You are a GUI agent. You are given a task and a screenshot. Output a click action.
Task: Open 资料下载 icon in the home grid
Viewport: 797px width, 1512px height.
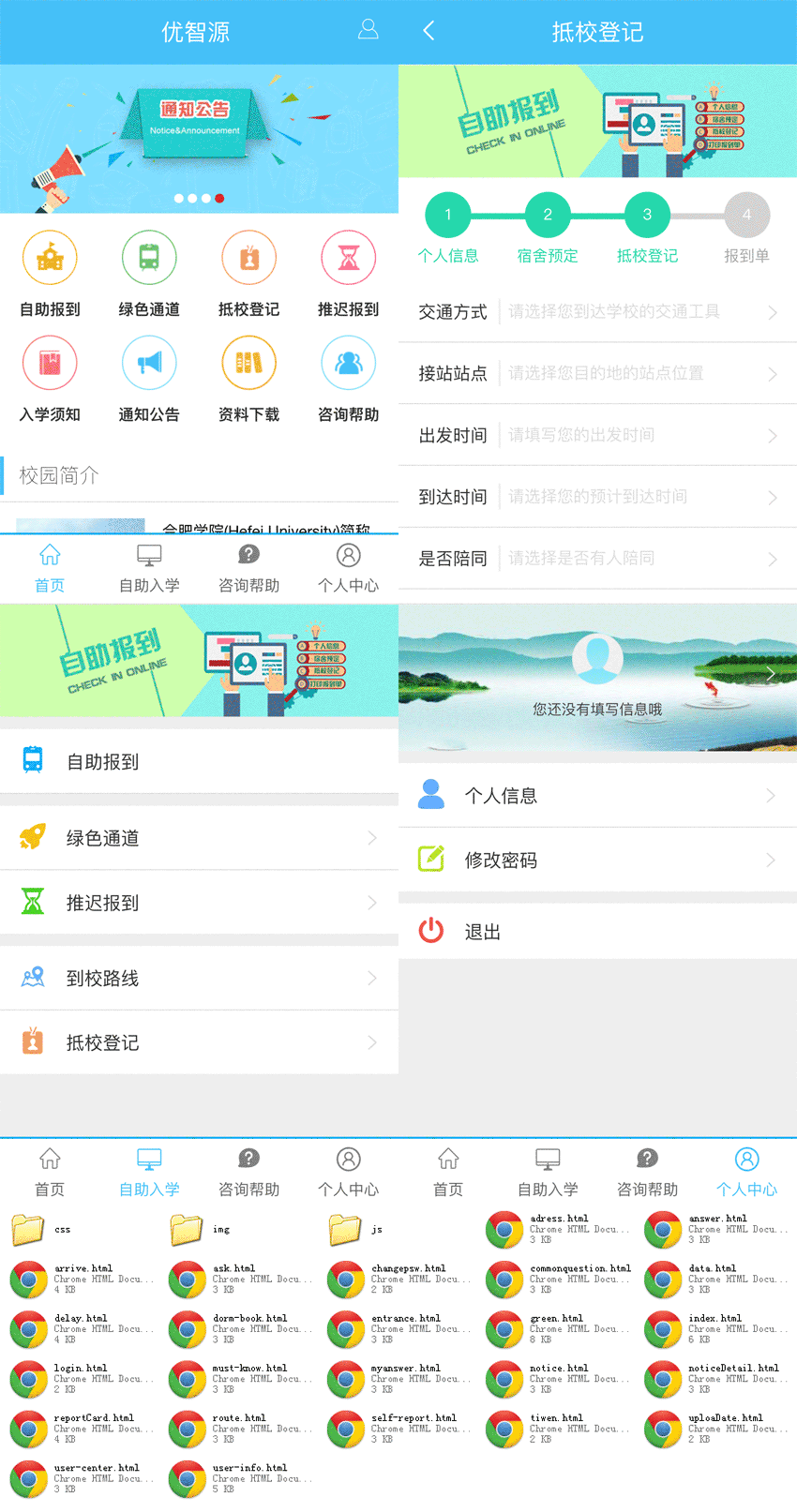(248, 364)
